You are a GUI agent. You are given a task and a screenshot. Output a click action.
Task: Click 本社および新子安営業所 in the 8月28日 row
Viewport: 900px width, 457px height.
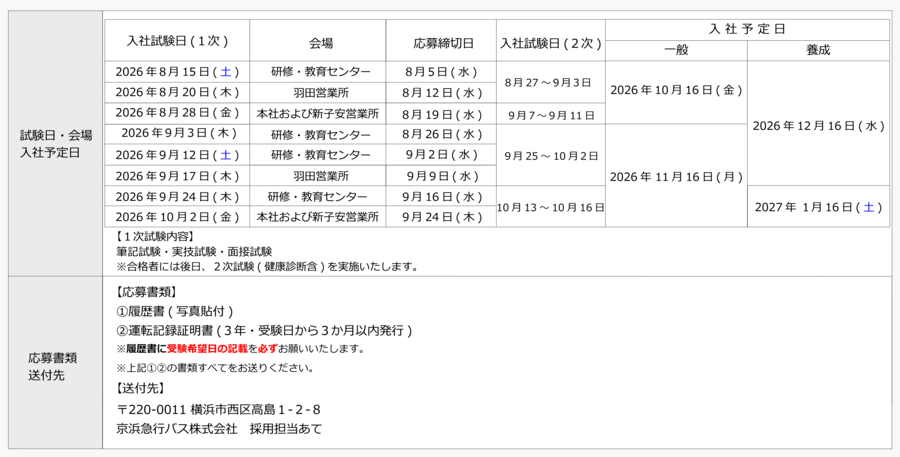(x=317, y=114)
